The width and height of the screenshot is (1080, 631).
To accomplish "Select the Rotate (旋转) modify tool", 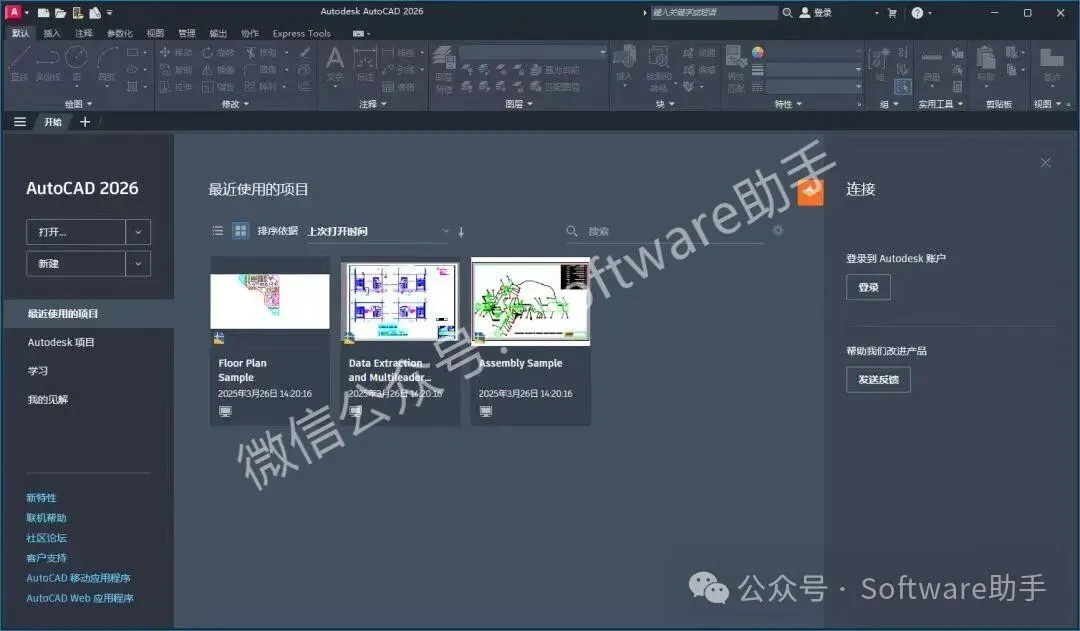I will pyautogui.click(x=218, y=52).
